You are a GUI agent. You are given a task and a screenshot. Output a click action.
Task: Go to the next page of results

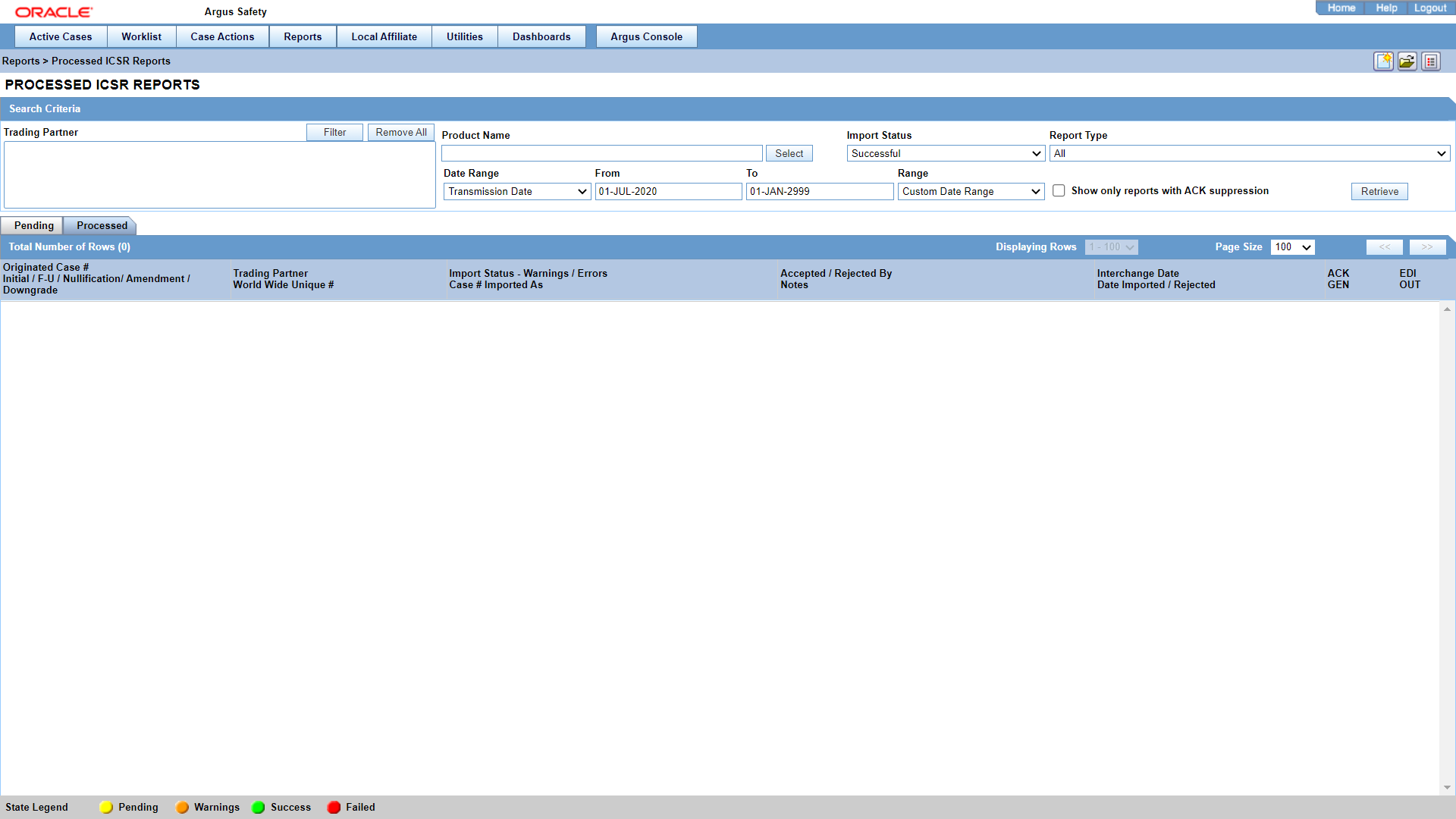tap(1427, 247)
